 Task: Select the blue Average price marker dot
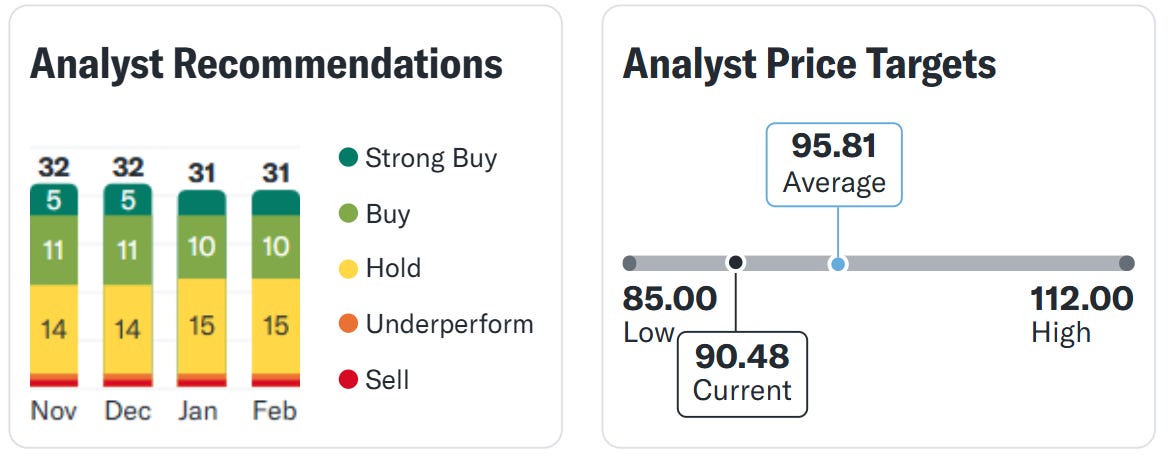point(838,264)
